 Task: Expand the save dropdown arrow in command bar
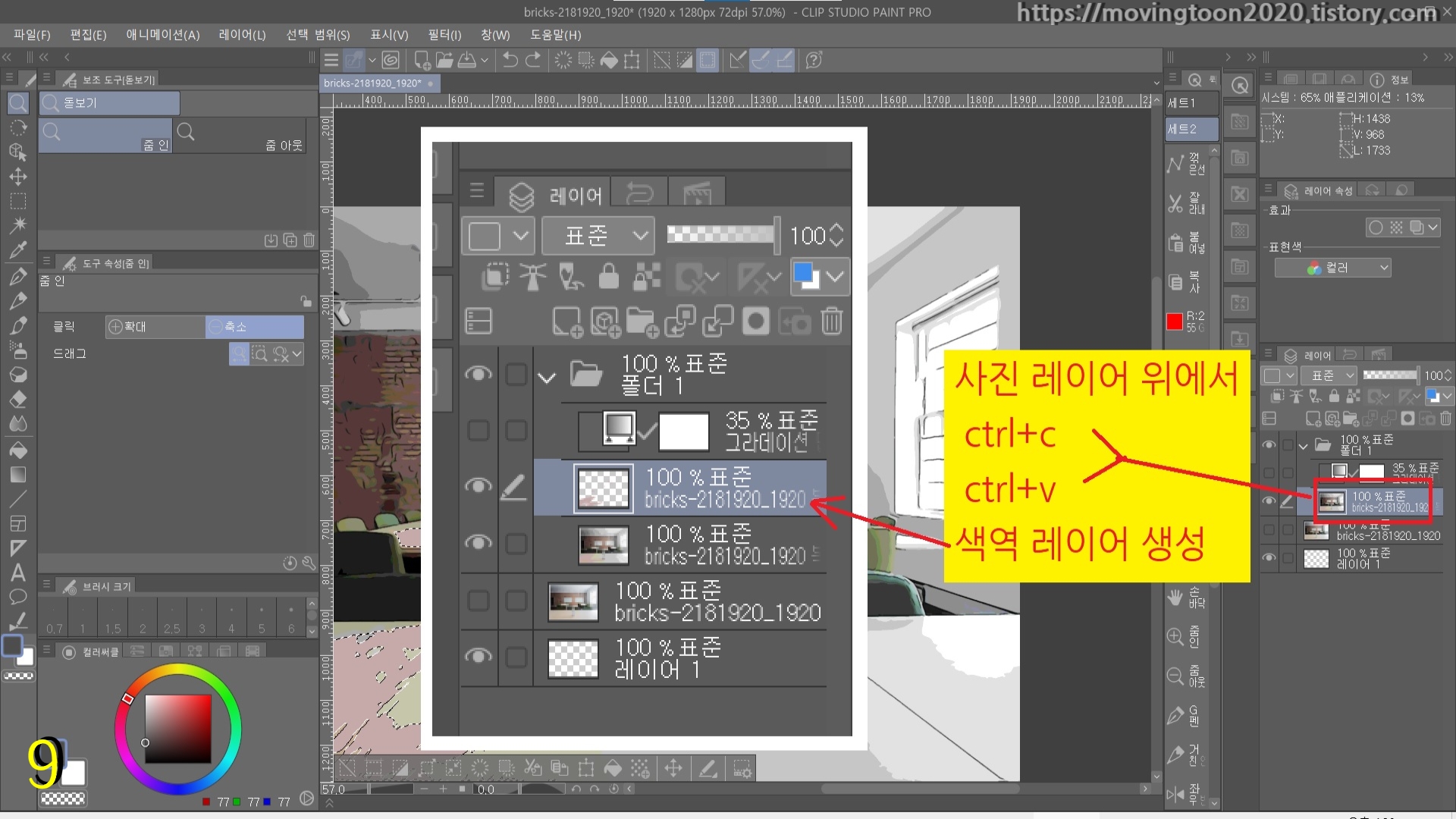point(485,60)
